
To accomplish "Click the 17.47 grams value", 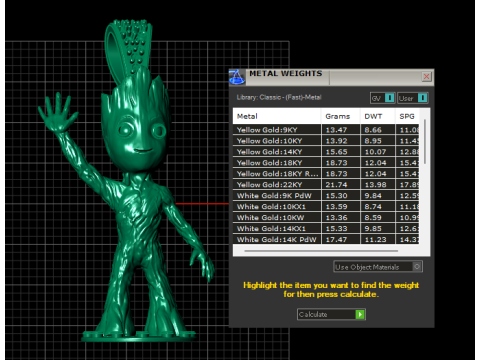I will click(336, 240).
